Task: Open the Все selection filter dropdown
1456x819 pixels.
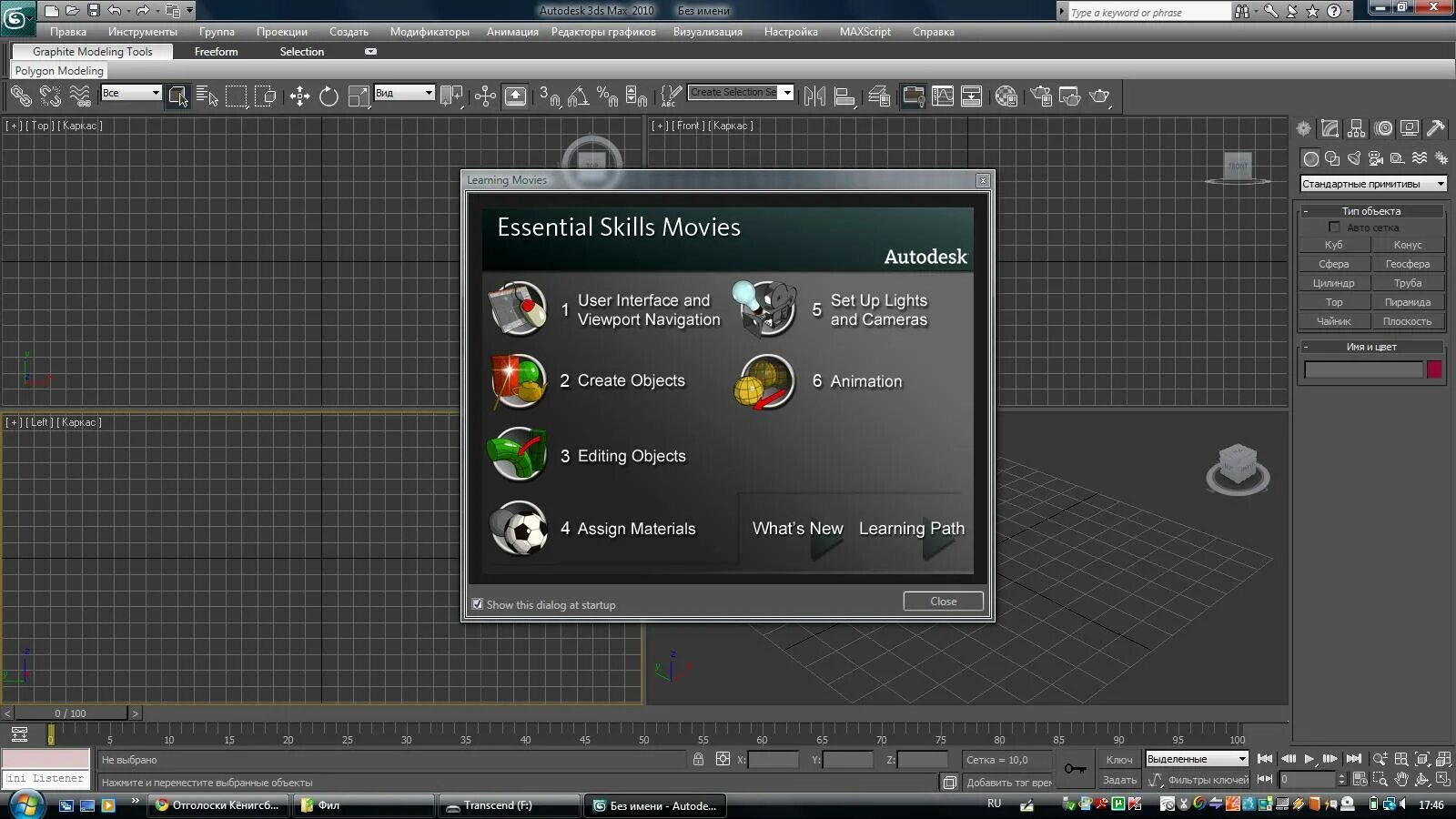Action: coord(155,93)
